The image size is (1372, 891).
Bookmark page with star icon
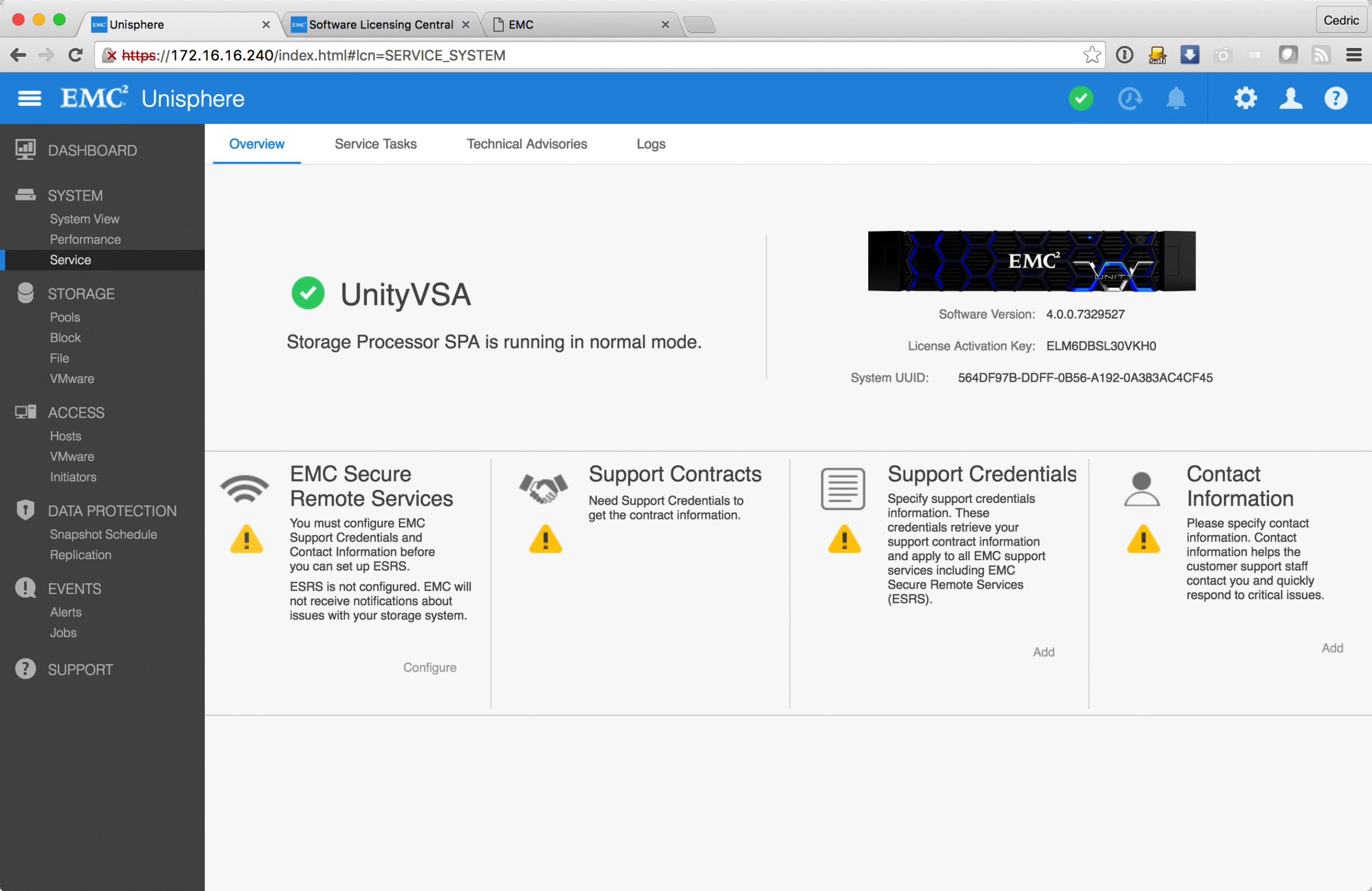pyautogui.click(x=1091, y=55)
